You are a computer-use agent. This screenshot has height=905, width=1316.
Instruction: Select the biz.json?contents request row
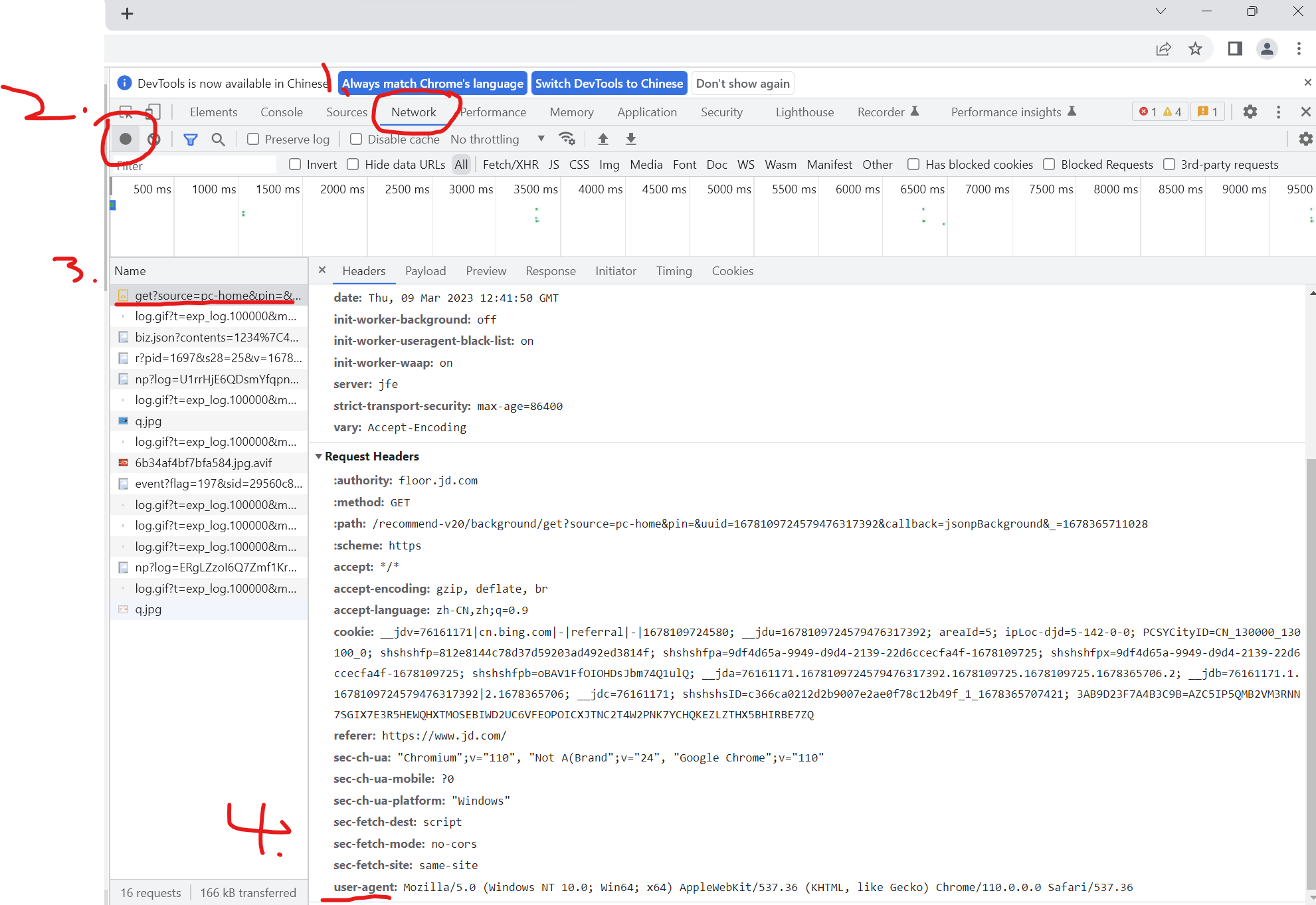[x=209, y=337]
